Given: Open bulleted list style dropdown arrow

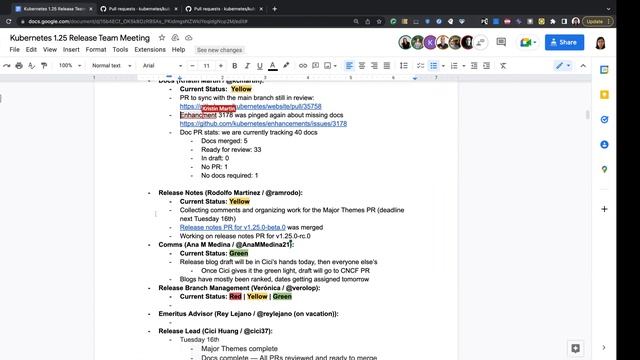Looking at the screenshot, I should [443, 66].
